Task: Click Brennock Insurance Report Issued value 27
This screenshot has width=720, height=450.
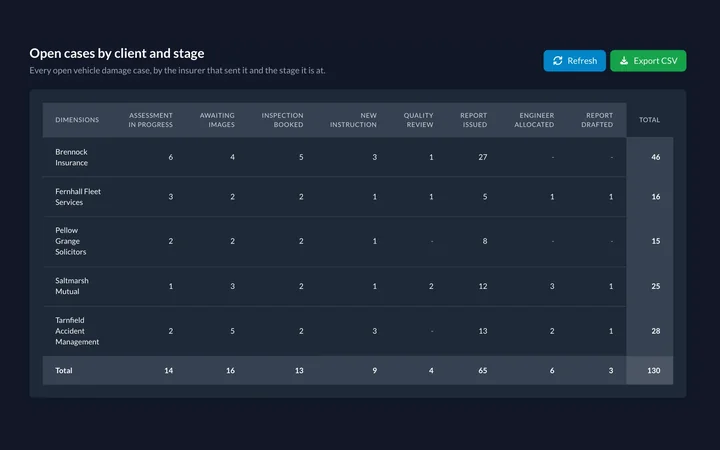Action: tap(483, 157)
